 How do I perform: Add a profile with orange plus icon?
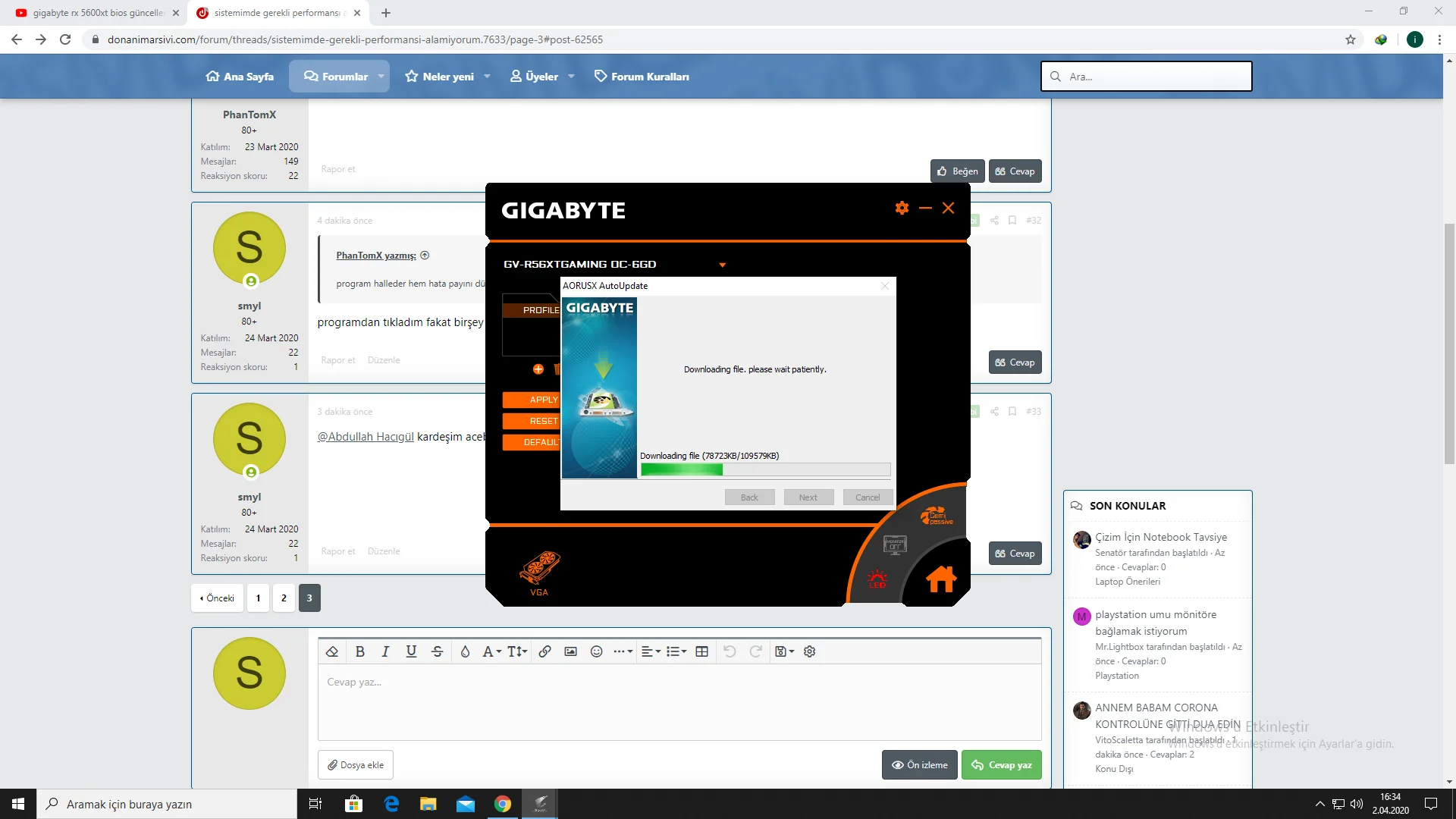(538, 369)
